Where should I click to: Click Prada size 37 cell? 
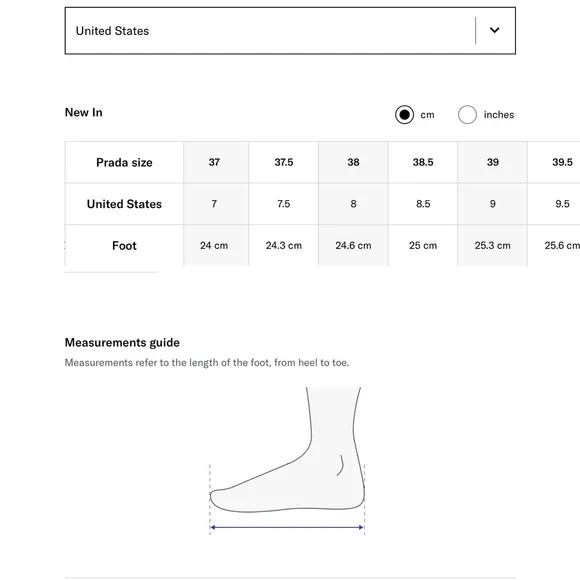pyautogui.click(x=214, y=162)
